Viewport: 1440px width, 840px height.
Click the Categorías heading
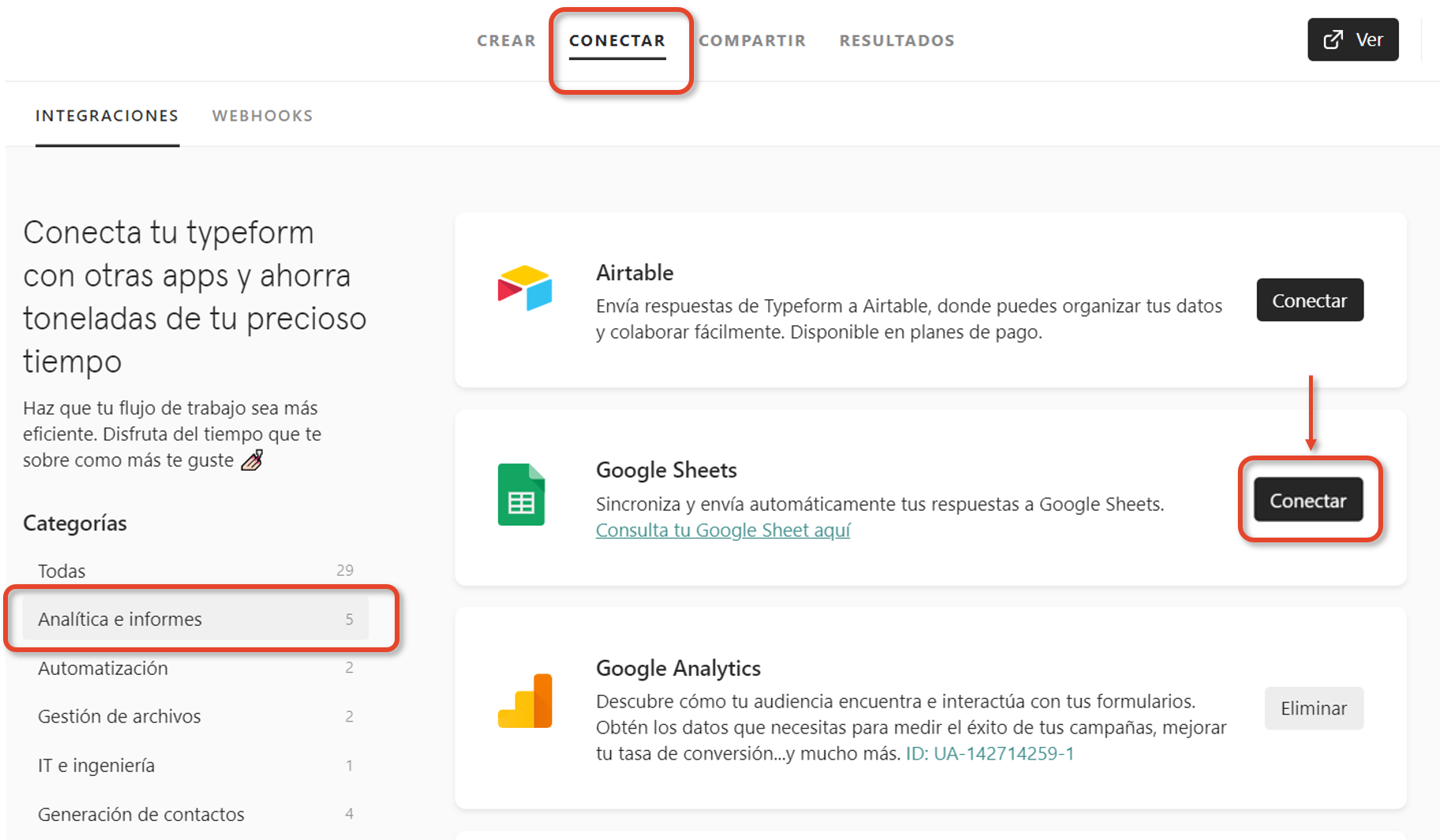click(75, 523)
